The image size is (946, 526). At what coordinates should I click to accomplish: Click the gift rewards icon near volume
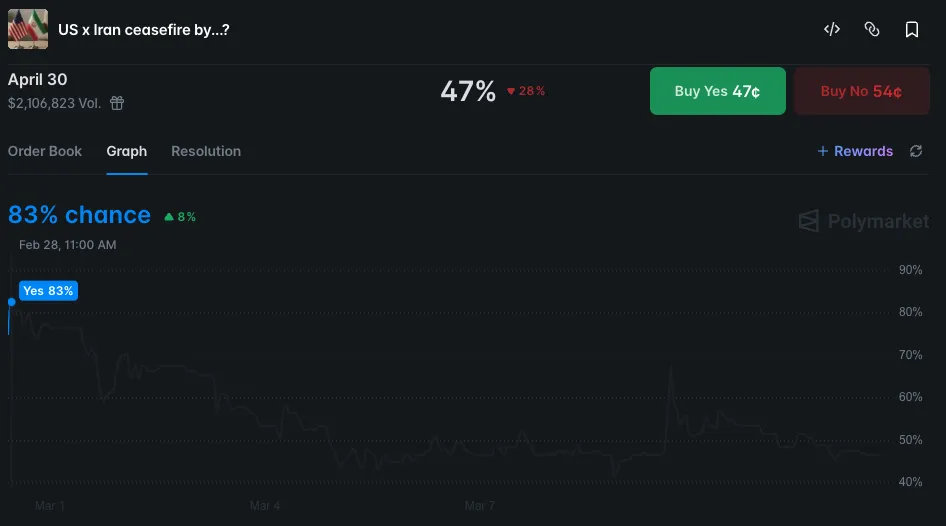[x=117, y=103]
